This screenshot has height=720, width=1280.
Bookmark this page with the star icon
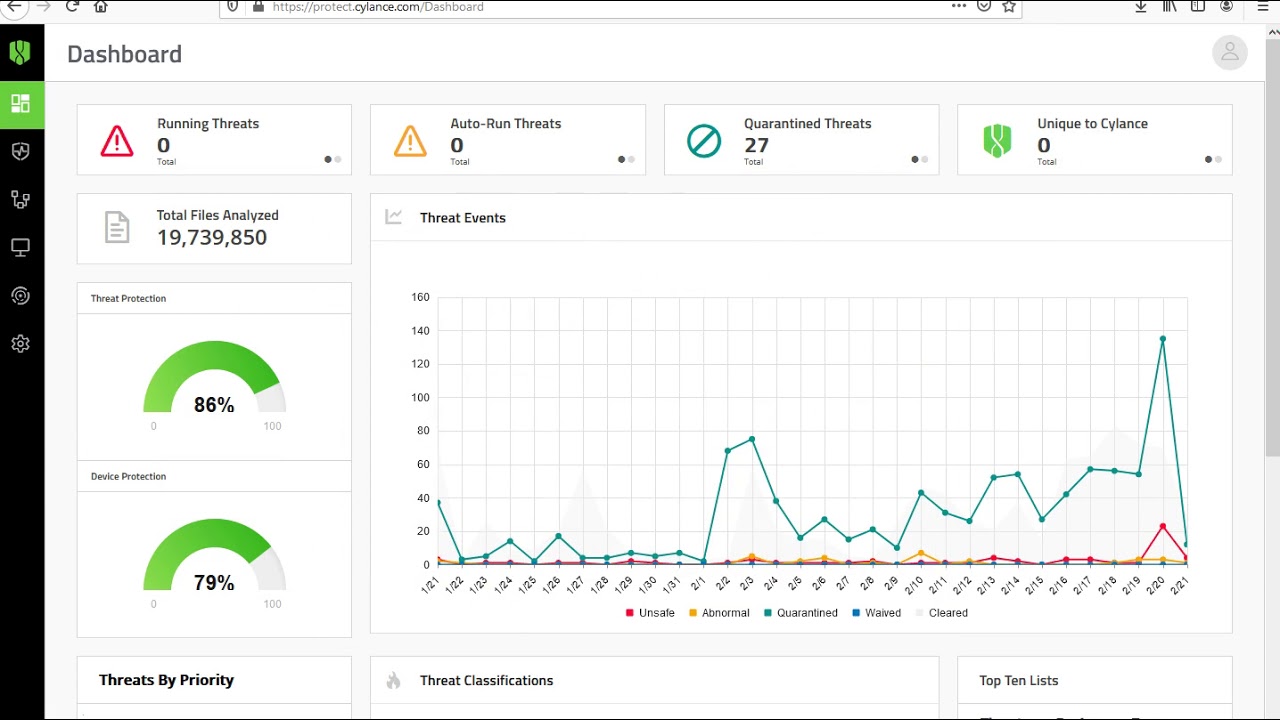coord(1009,6)
